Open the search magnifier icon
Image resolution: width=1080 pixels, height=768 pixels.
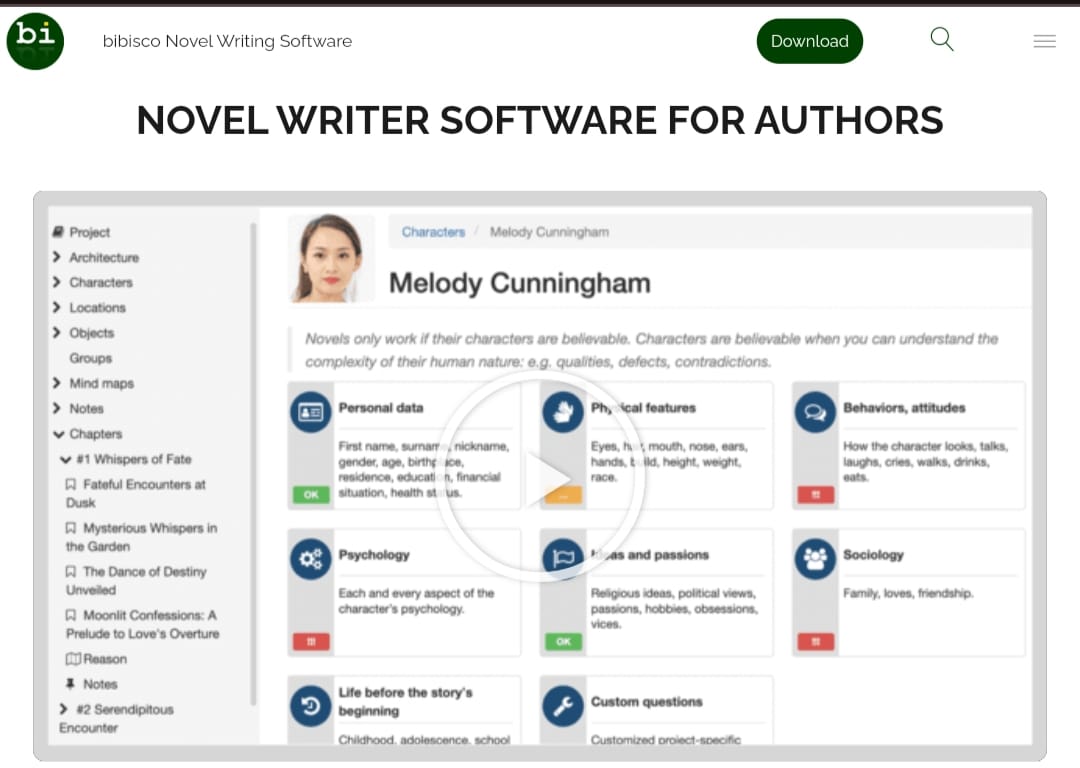coord(942,39)
